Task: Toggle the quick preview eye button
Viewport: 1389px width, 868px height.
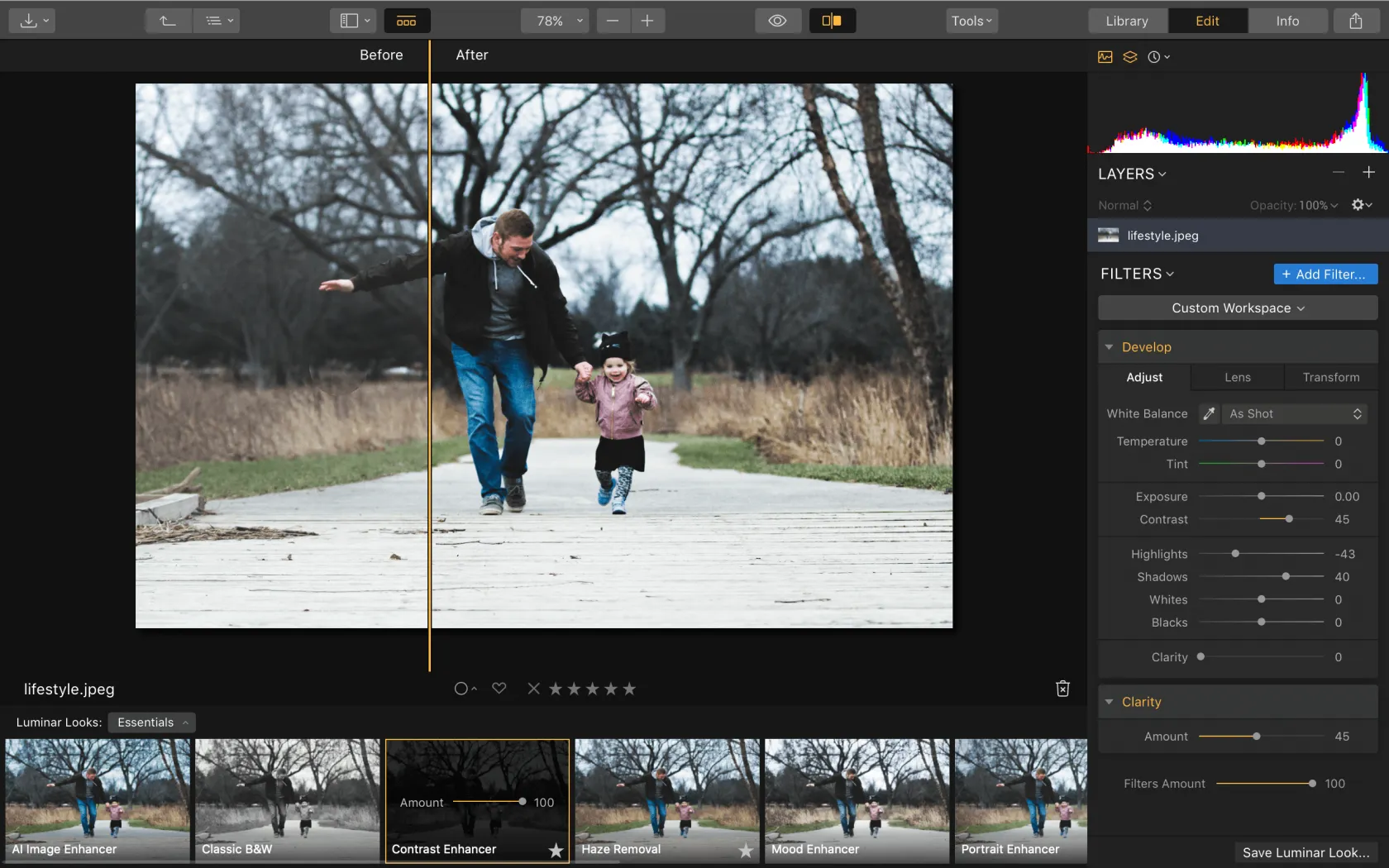Action: click(x=777, y=21)
